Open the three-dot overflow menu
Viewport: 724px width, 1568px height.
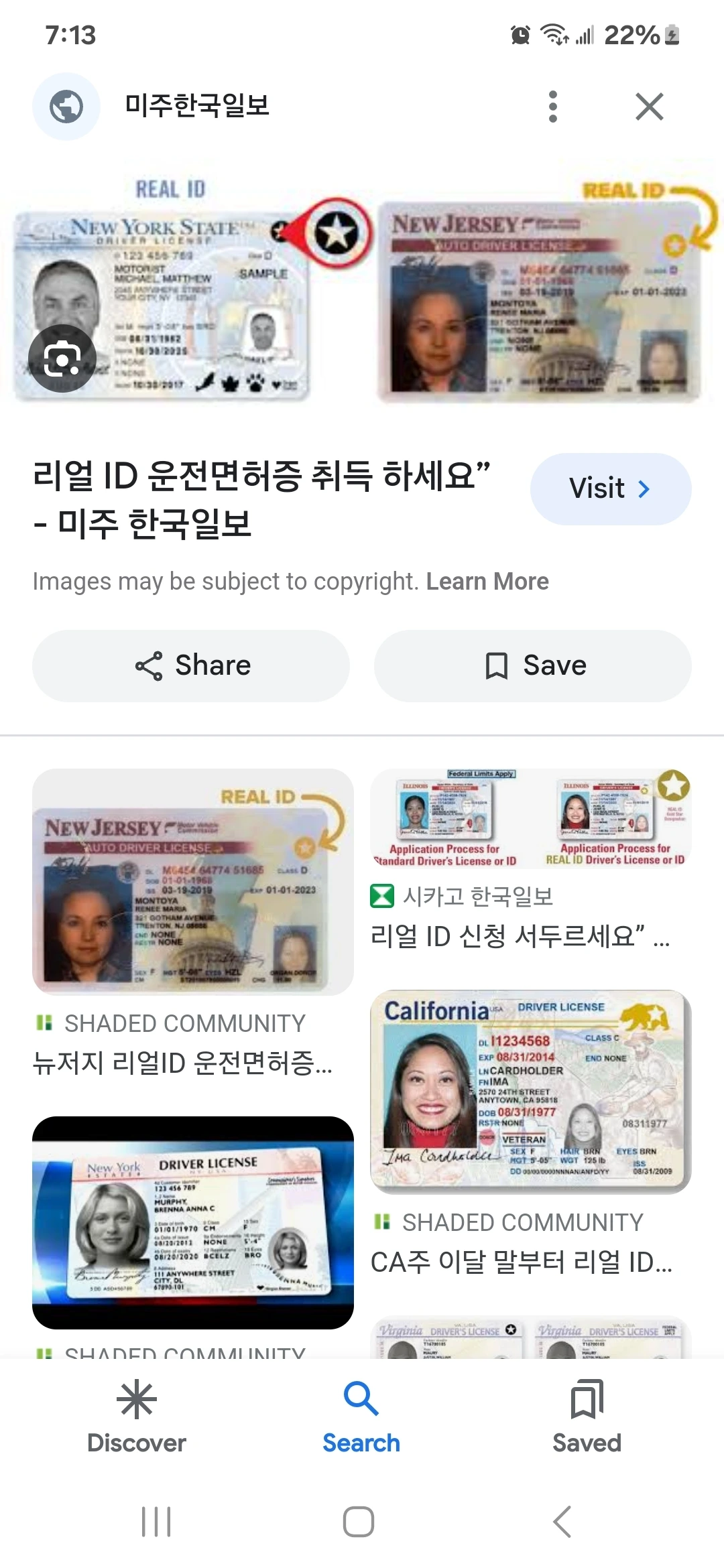[x=552, y=107]
